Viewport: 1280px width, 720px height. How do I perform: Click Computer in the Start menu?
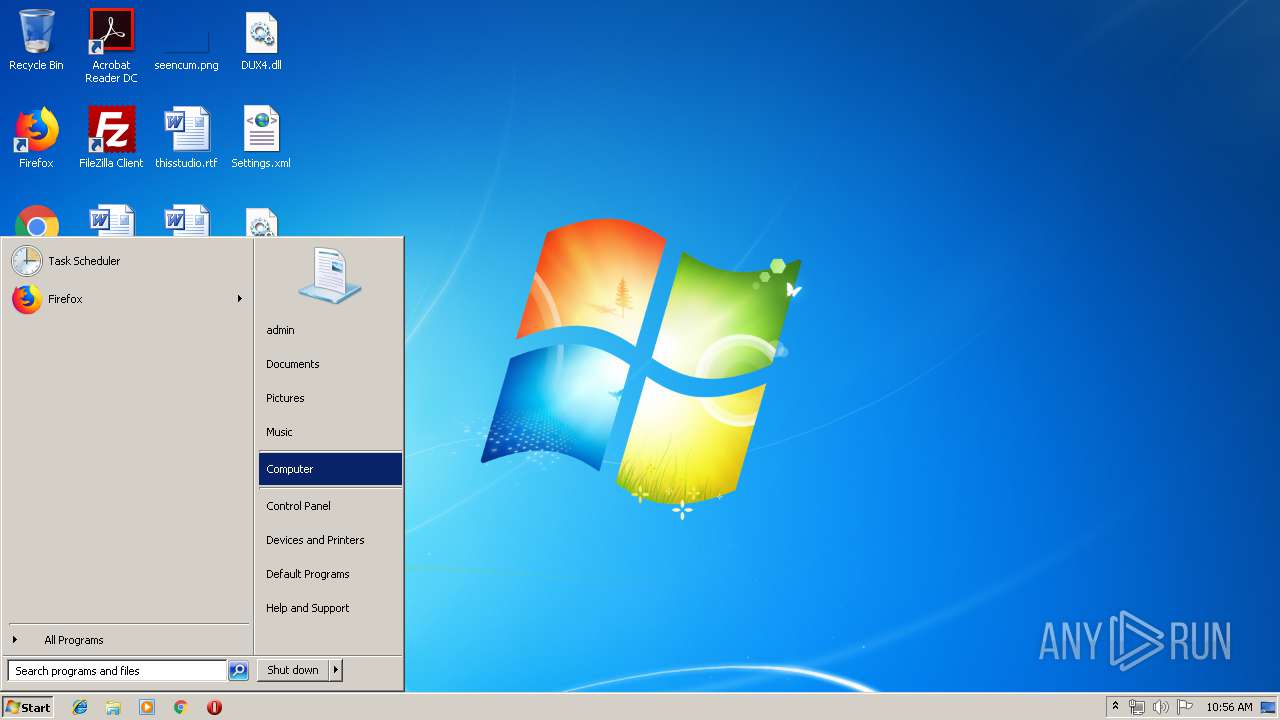(x=330, y=469)
